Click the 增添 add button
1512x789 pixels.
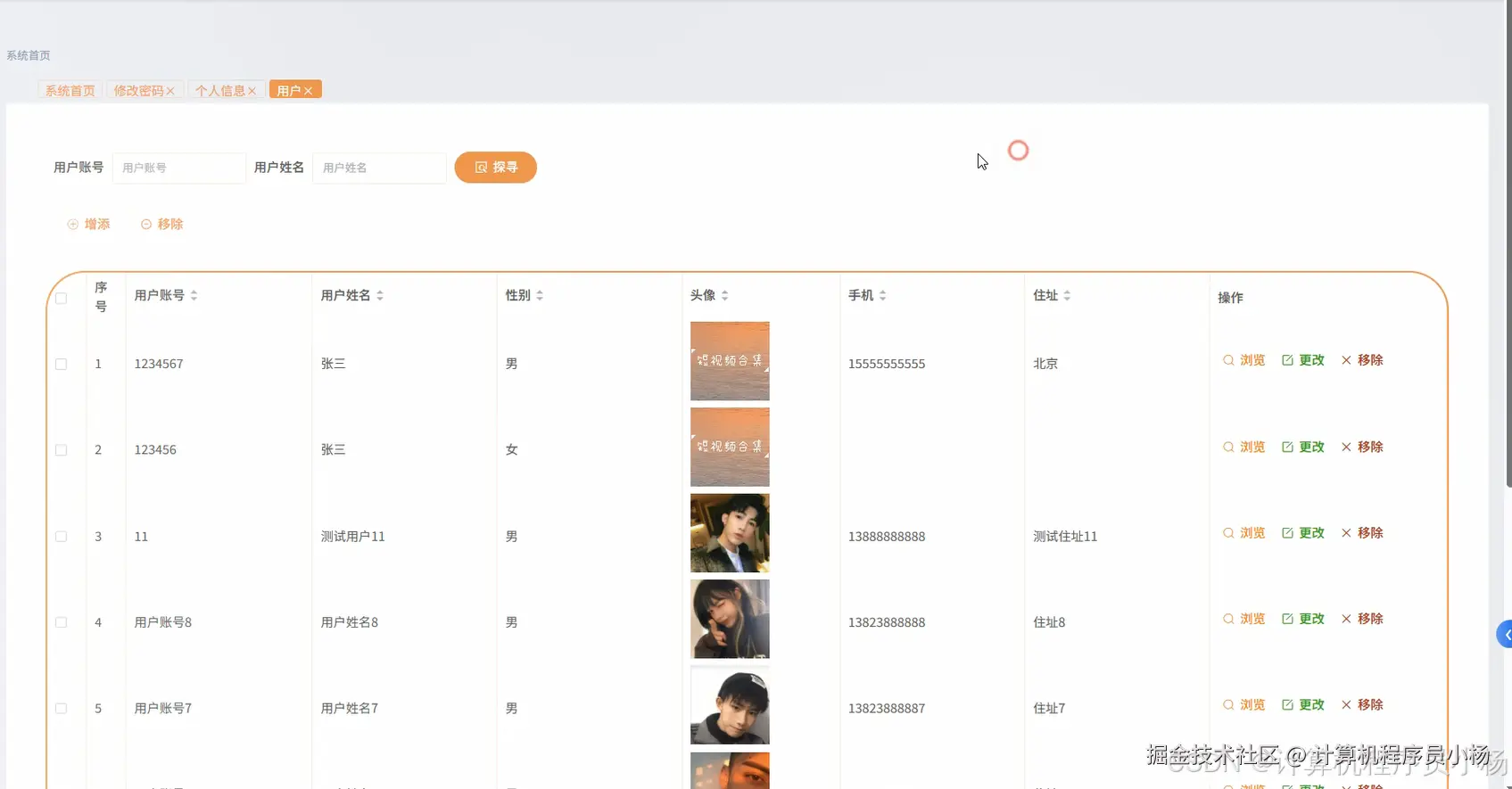[89, 224]
